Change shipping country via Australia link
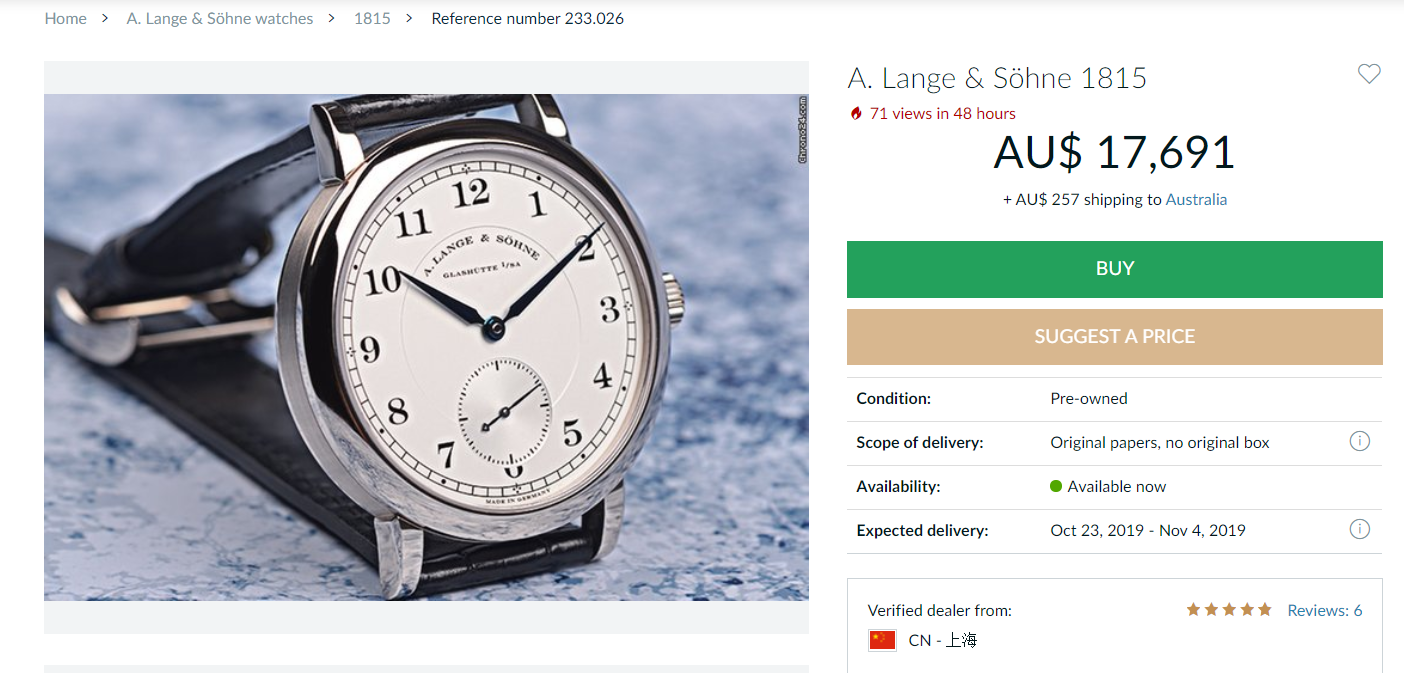Screen dimensions: 1404x673 [1196, 199]
